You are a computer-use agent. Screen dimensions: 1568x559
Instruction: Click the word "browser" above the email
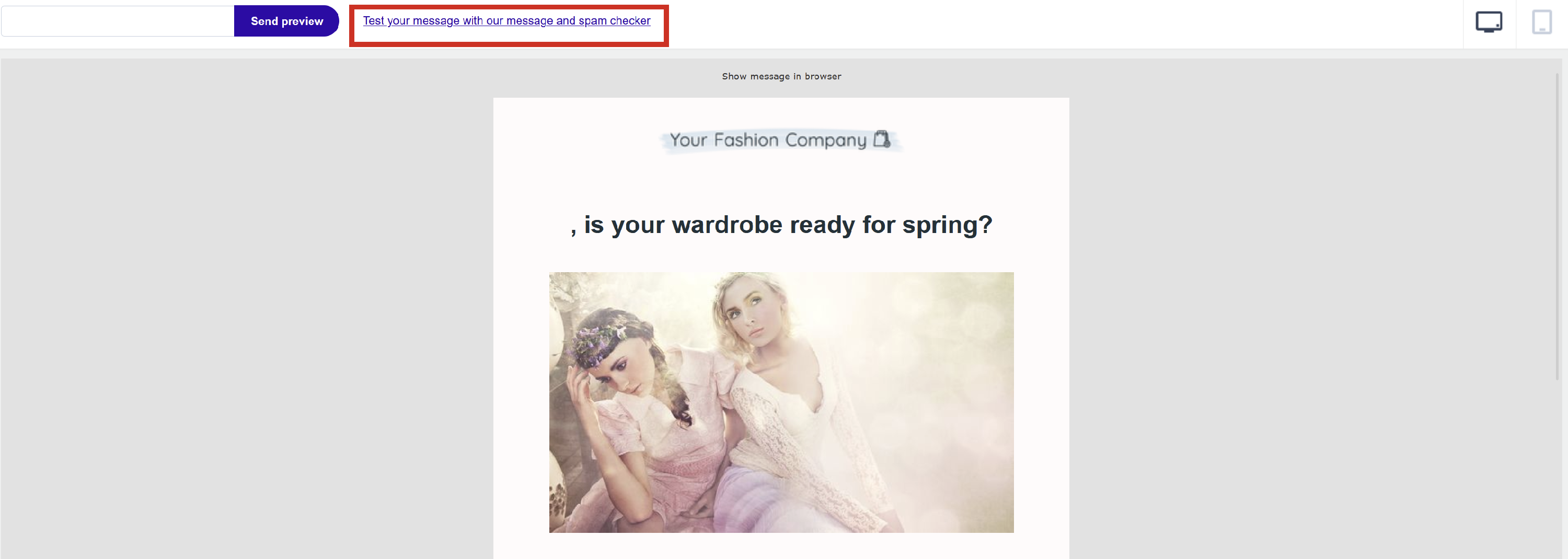[823, 76]
